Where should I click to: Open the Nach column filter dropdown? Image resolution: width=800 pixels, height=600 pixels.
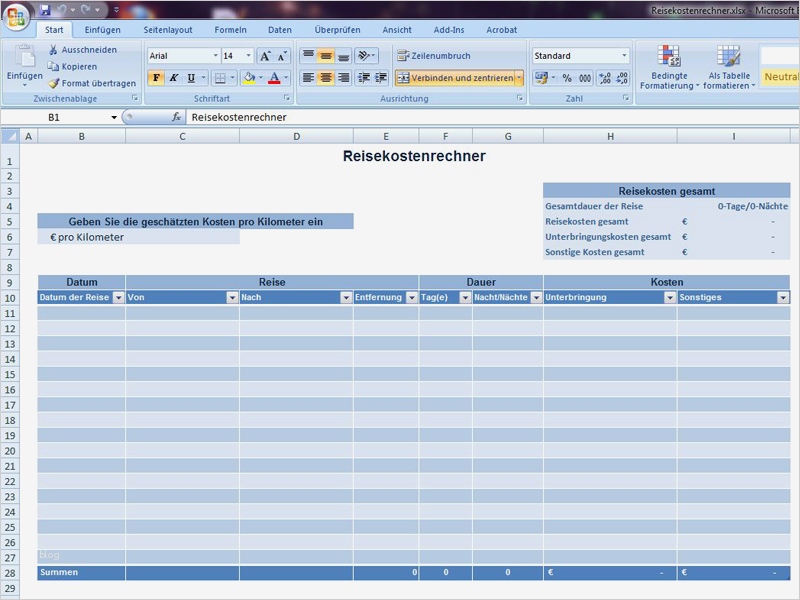[x=346, y=297]
